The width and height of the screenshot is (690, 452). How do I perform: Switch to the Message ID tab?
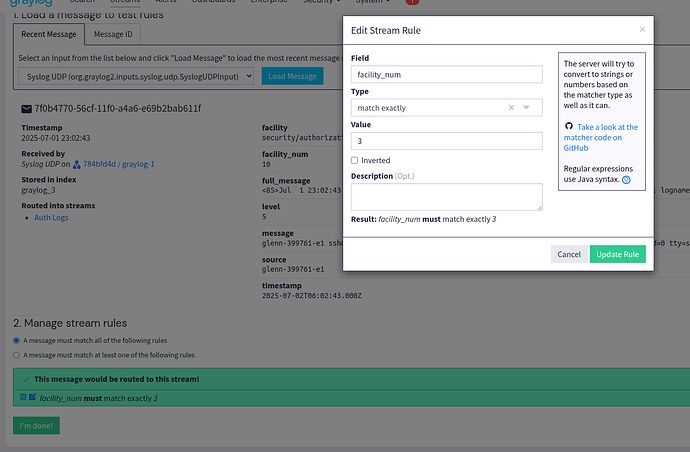113,34
